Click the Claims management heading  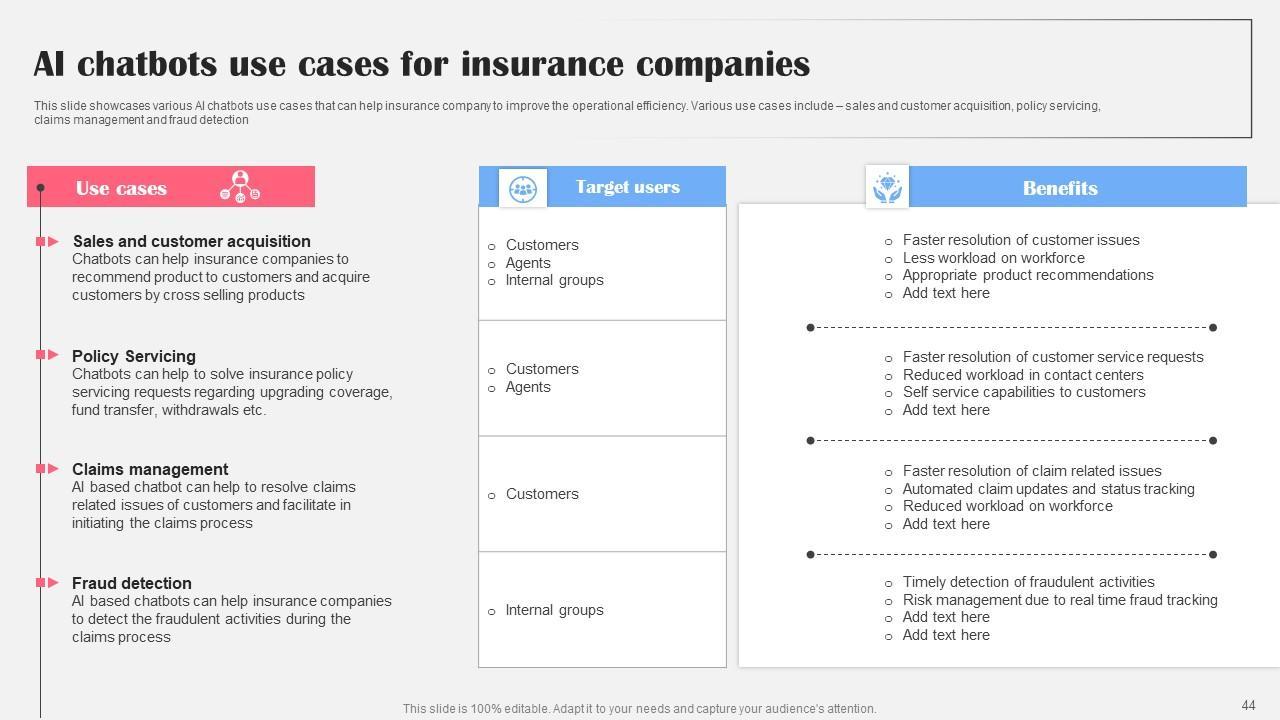point(150,469)
